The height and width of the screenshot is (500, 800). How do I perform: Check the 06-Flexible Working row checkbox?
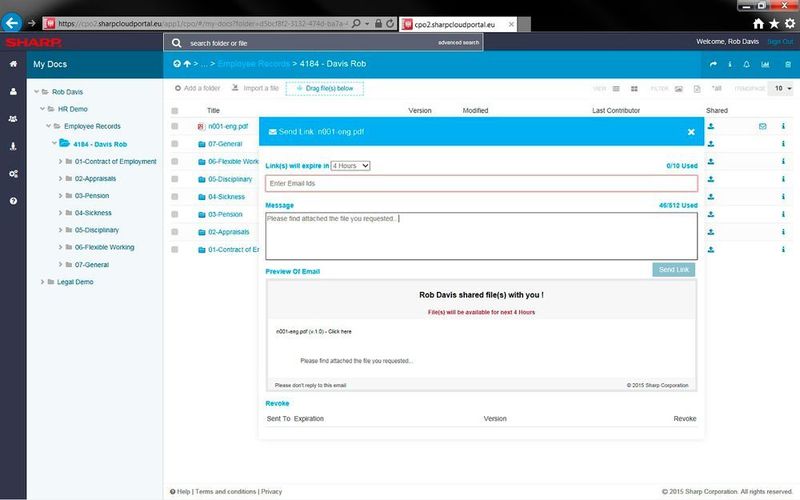tap(174, 162)
